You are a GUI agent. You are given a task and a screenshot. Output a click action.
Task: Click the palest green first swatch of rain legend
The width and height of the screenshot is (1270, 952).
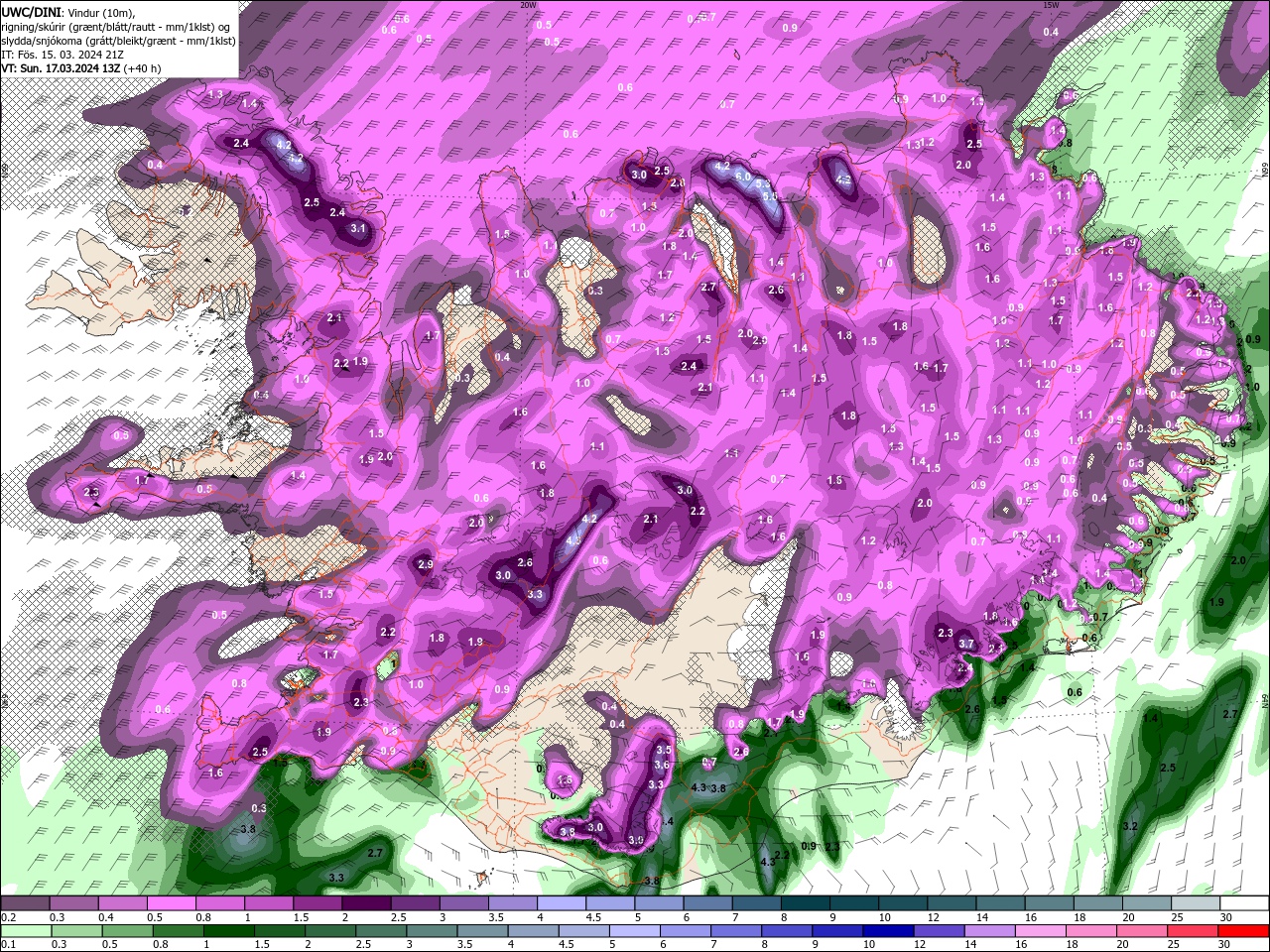(x=25, y=931)
